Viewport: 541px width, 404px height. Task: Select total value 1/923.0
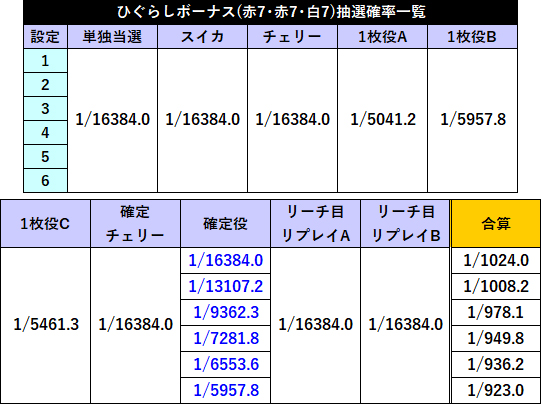[x=496, y=391]
